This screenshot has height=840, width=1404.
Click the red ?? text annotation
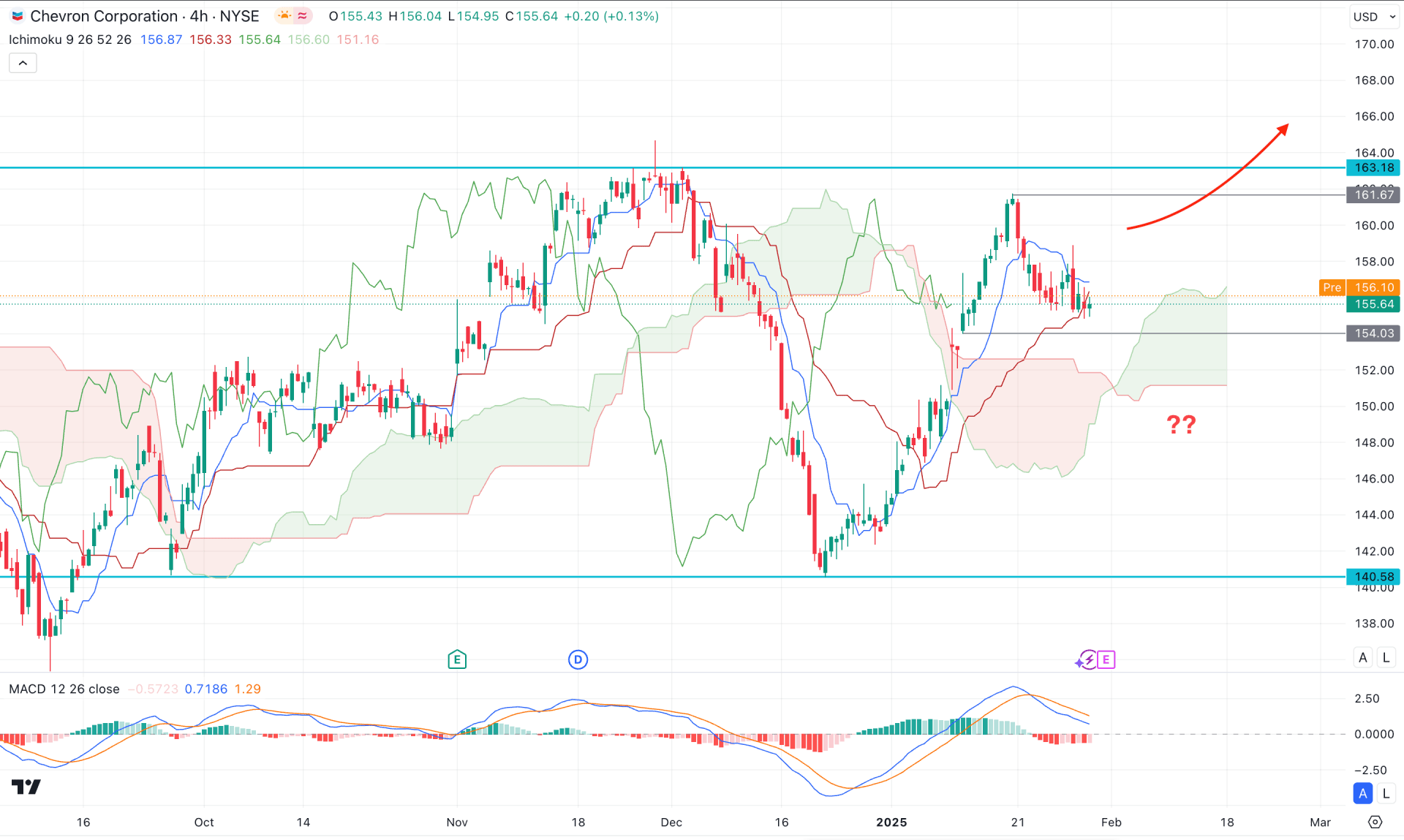1181,424
